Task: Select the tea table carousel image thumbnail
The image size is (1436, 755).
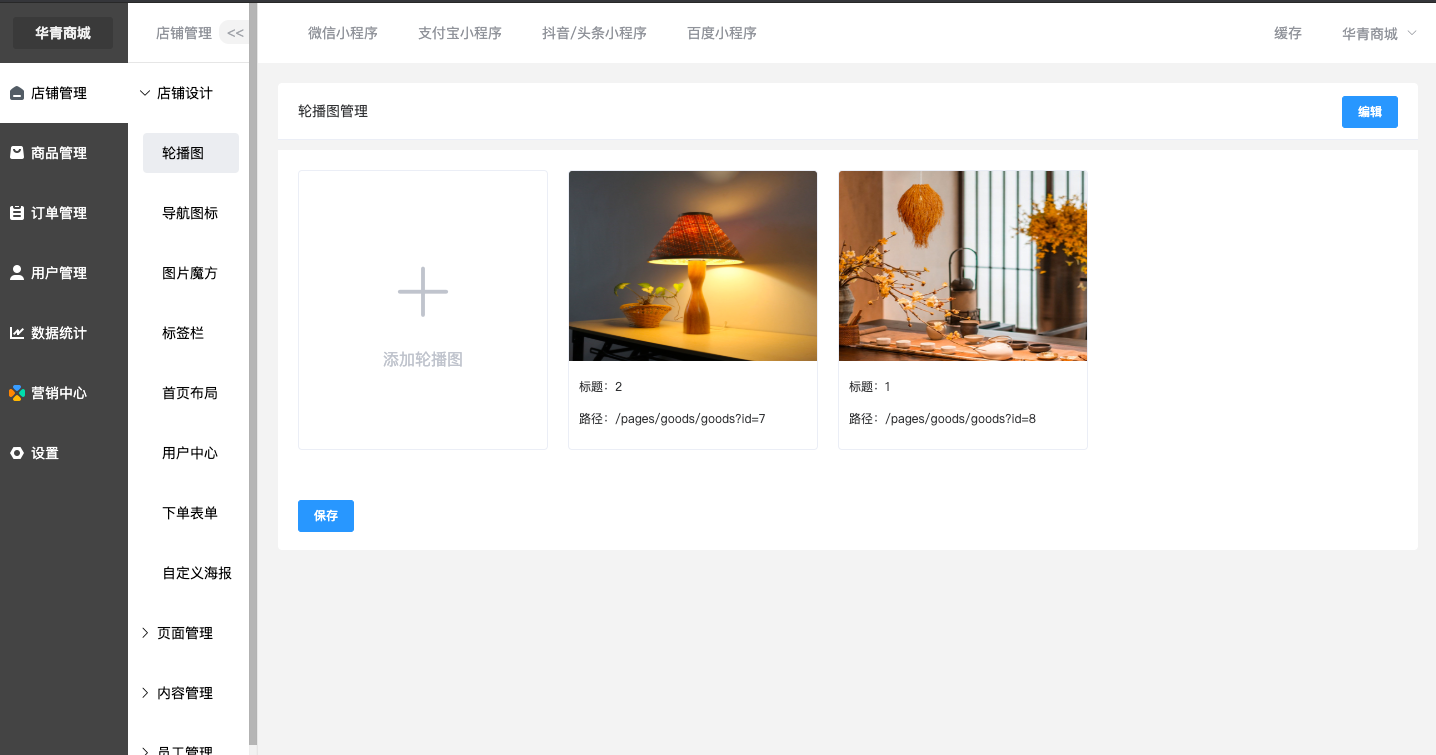Action: [963, 266]
